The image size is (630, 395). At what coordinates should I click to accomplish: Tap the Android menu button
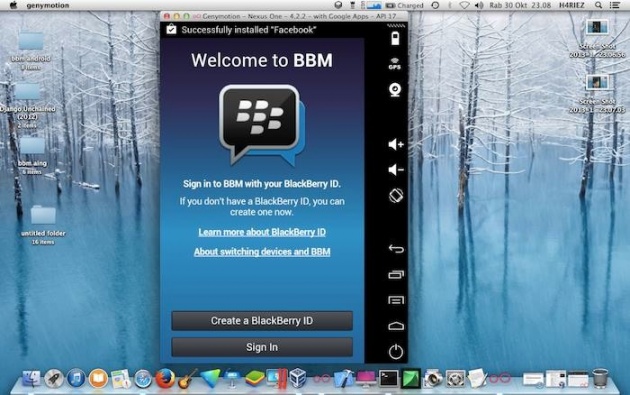[x=396, y=300]
